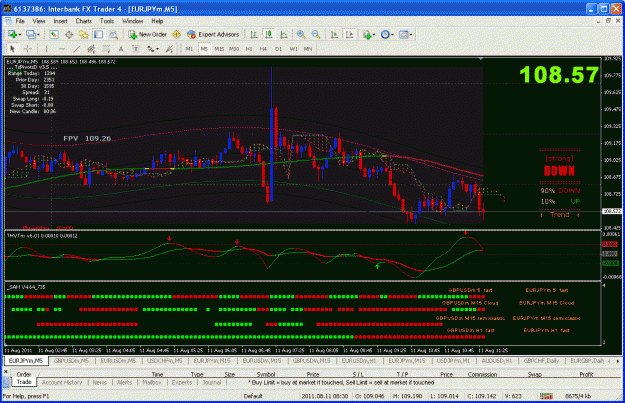Zoom out on the chart
This screenshot has width=625, height=403.
[316, 35]
